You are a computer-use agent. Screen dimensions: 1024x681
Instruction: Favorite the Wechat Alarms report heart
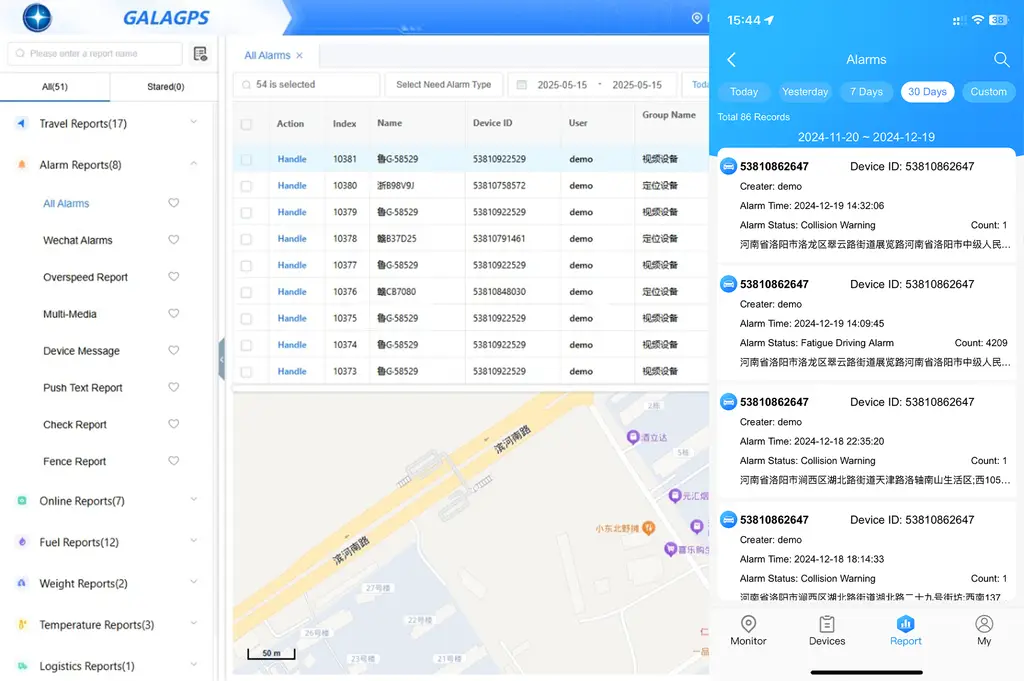point(173,240)
